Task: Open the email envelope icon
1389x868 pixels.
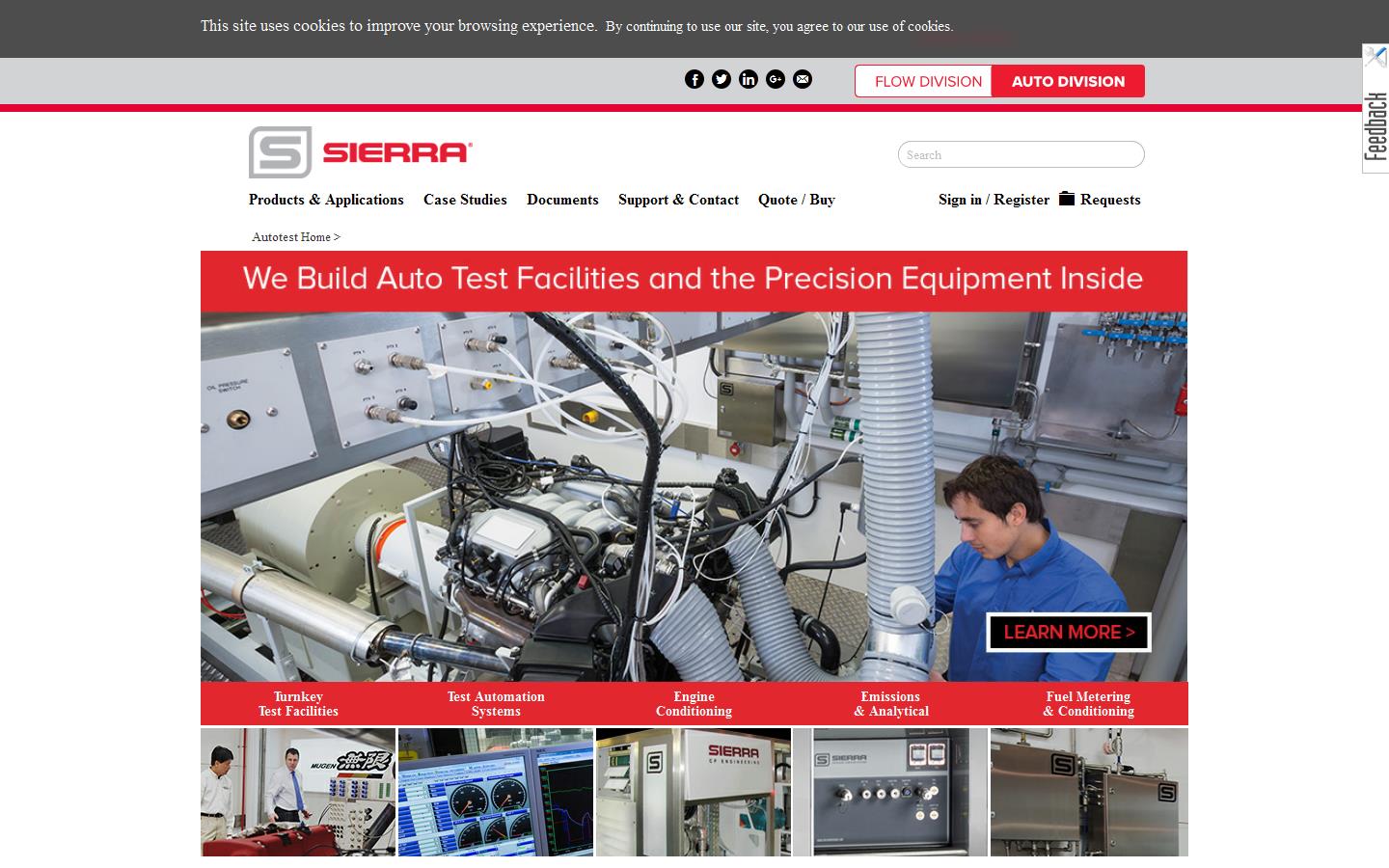Action: tap(803, 79)
